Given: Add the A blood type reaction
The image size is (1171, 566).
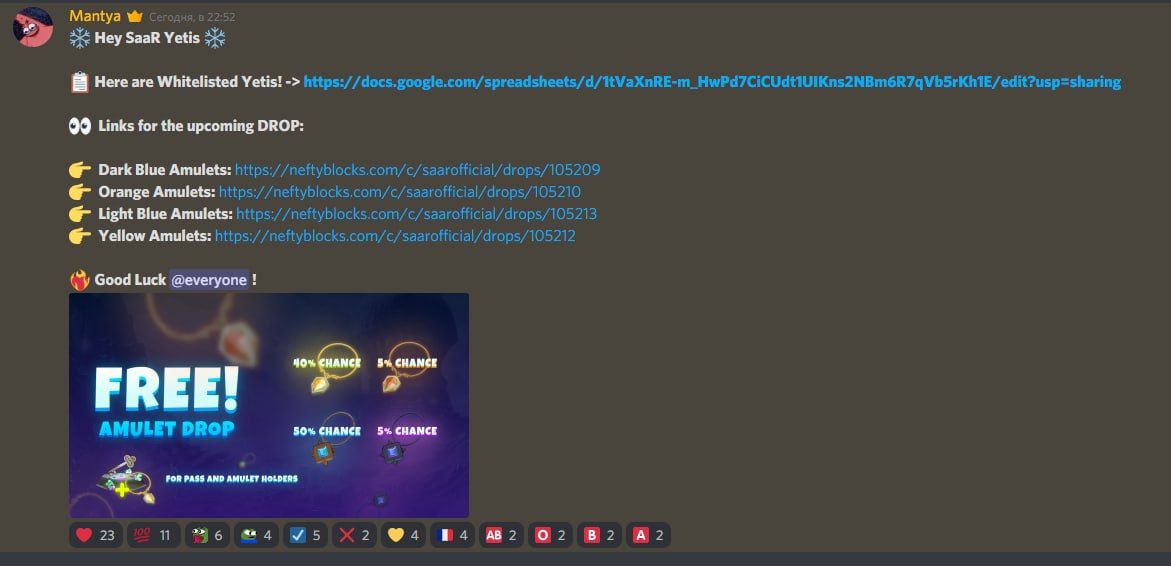Looking at the screenshot, I should tap(648, 535).
